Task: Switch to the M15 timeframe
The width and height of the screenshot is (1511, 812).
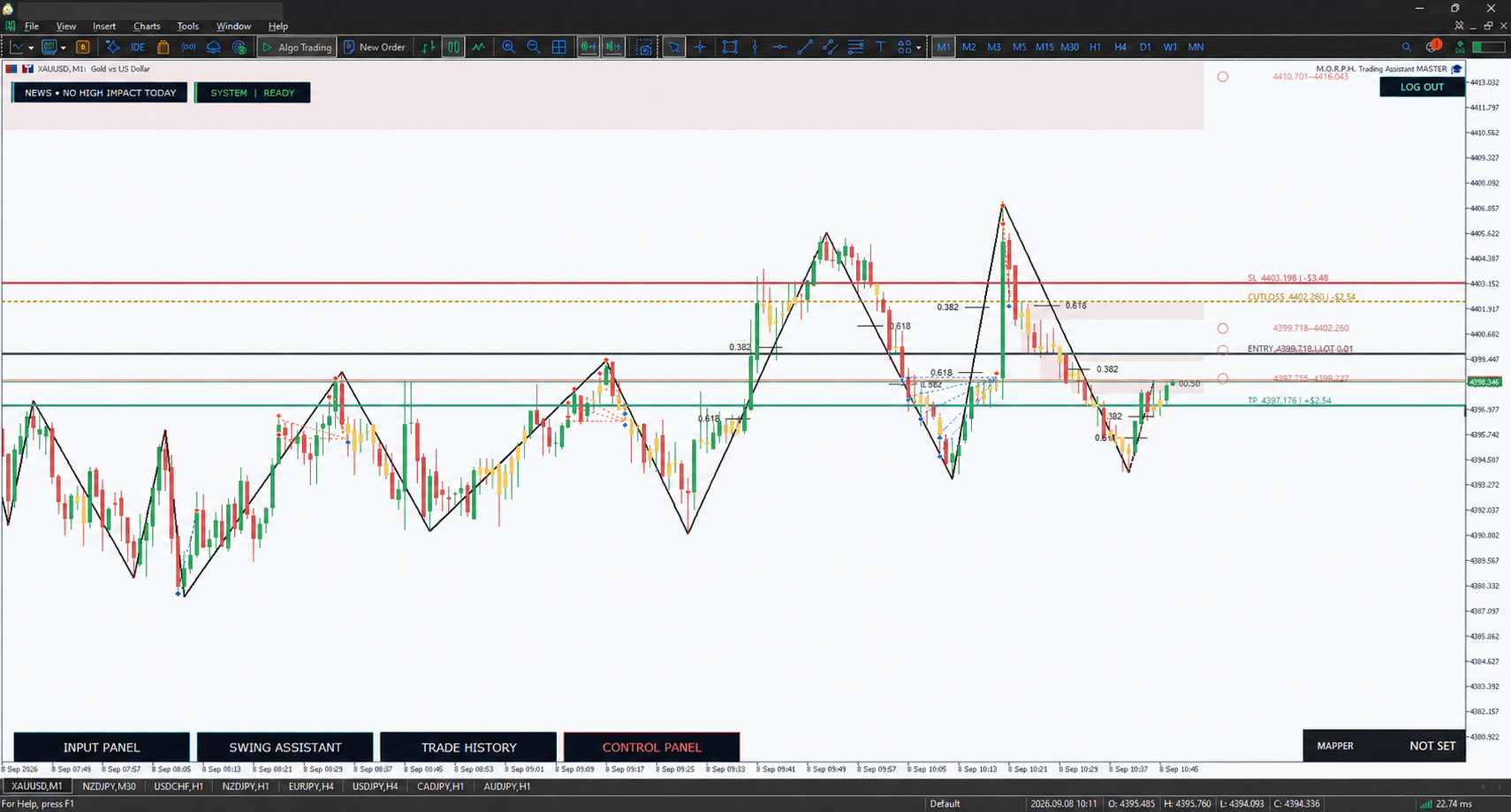Action: tap(1044, 47)
